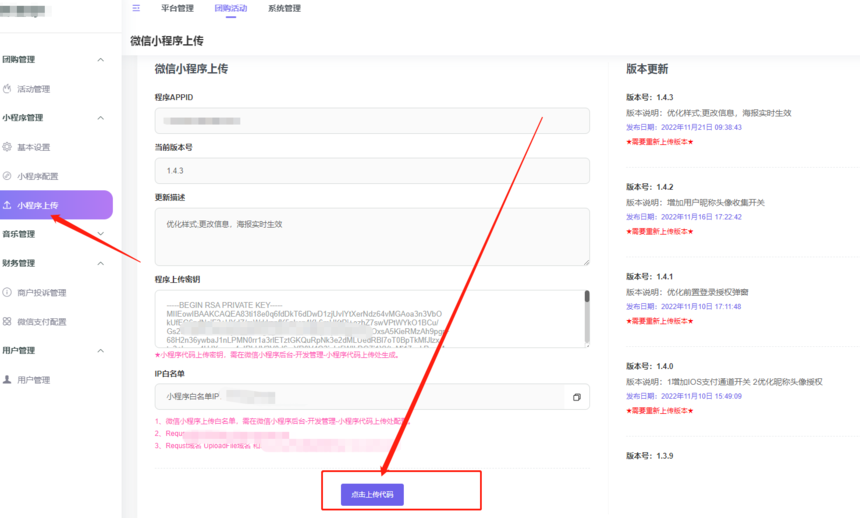Click the 版本更新 panel heading
Viewport: 860px width, 518px height.
tap(647, 69)
